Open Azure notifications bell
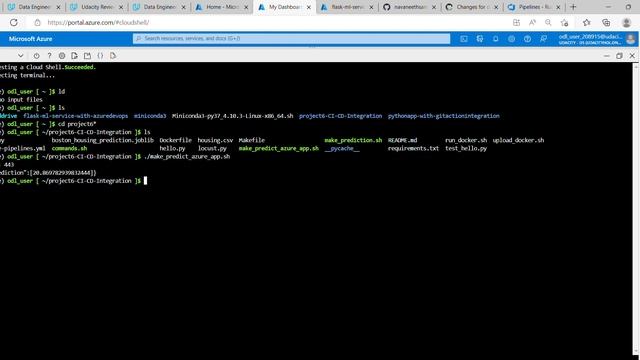 pyautogui.click(x=496, y=39)
